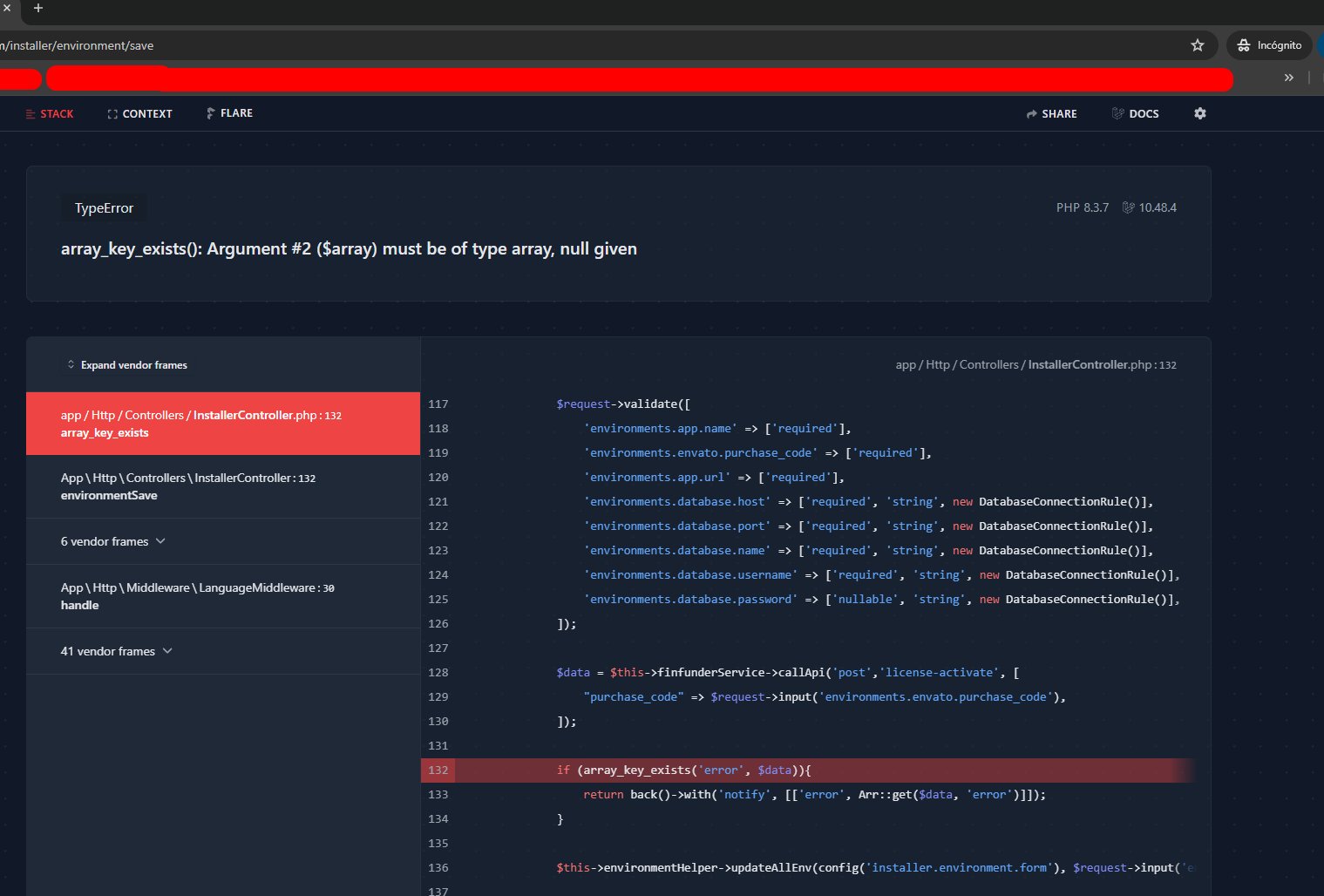
Task: Open Ignition settings gear icon
Action: coord(1200,113)
